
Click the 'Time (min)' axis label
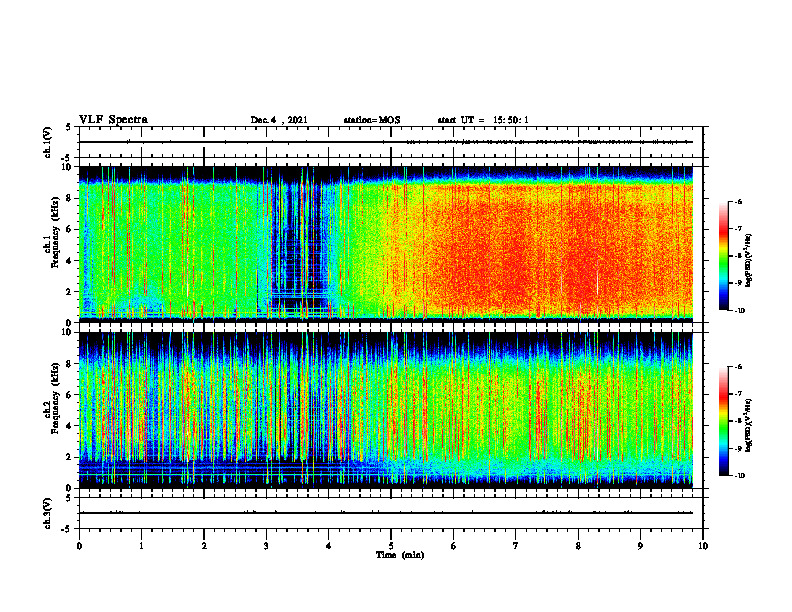[x=400, y=555]
